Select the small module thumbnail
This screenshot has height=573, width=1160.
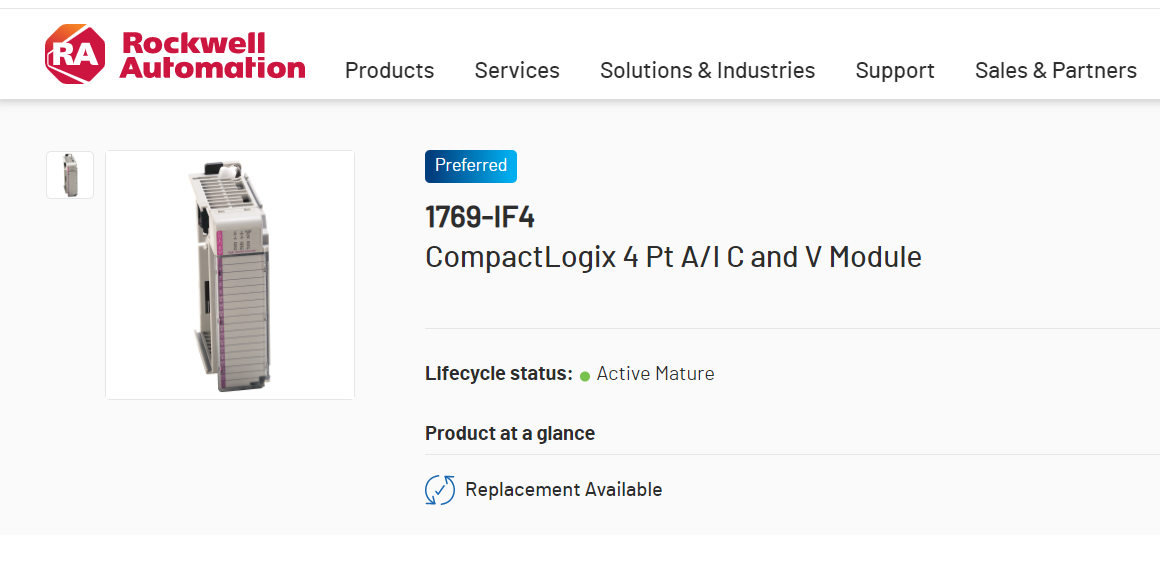click(70, 175)
